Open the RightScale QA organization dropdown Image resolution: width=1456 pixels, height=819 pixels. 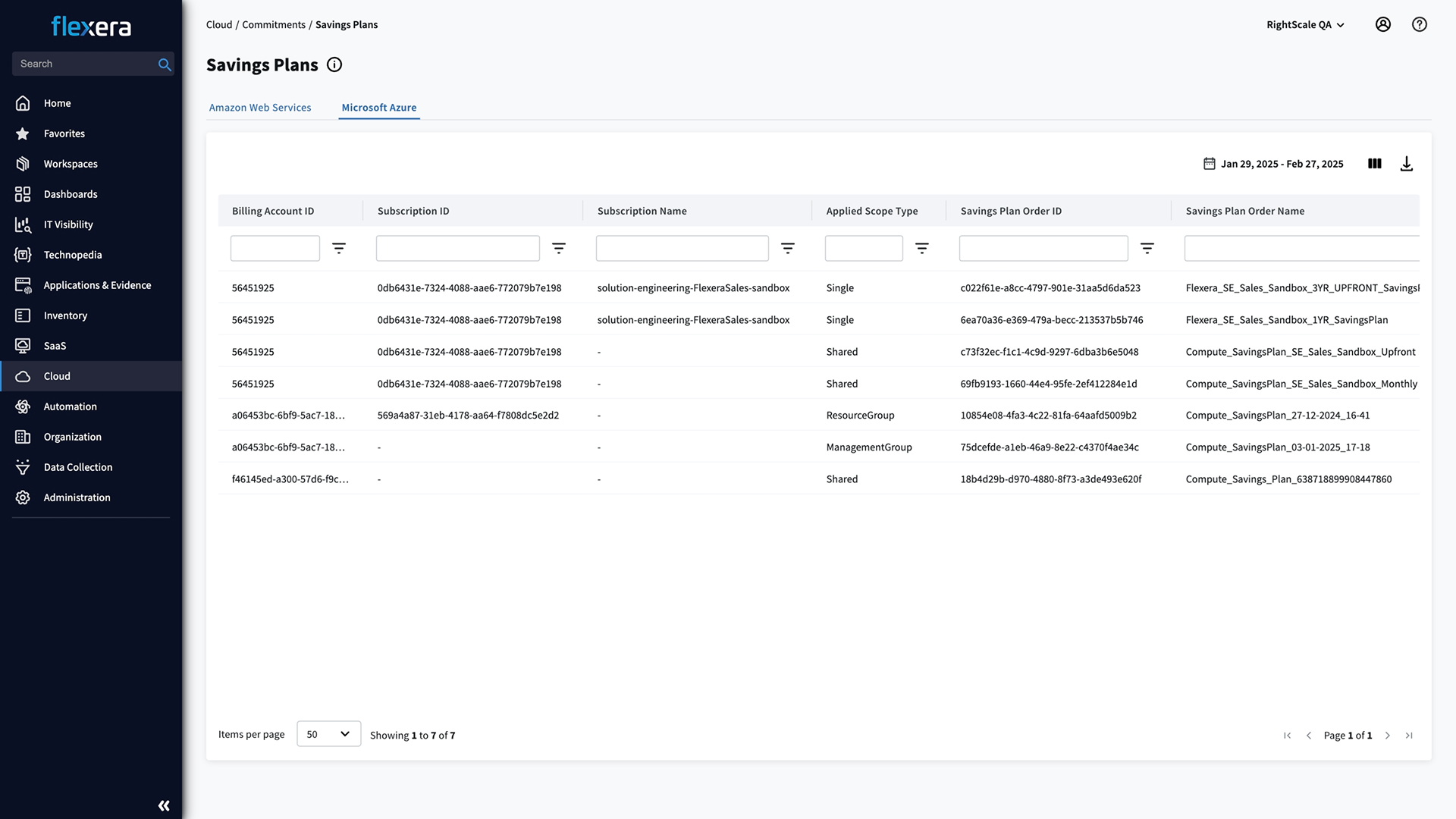click(1305, 24)
